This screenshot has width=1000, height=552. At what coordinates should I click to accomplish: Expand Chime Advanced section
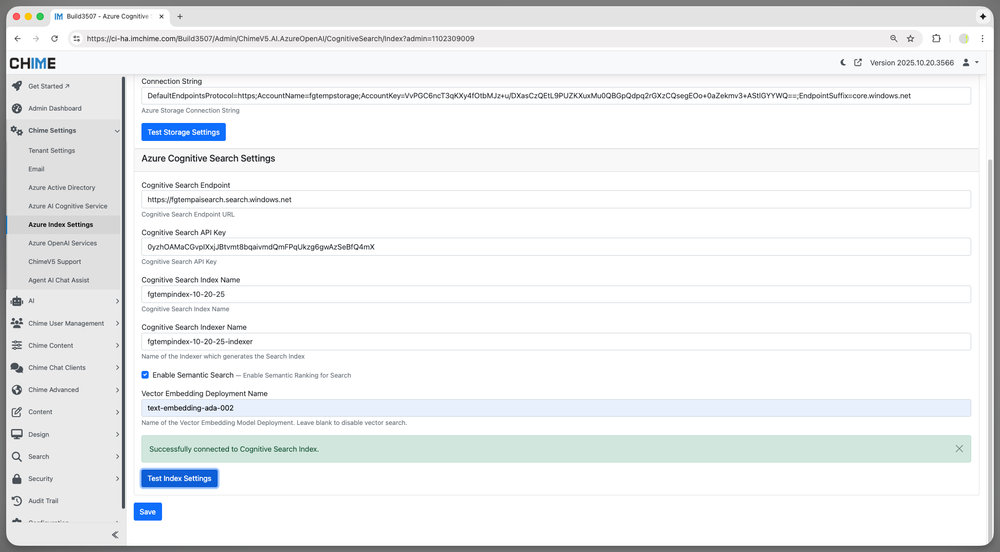[117, 389]
